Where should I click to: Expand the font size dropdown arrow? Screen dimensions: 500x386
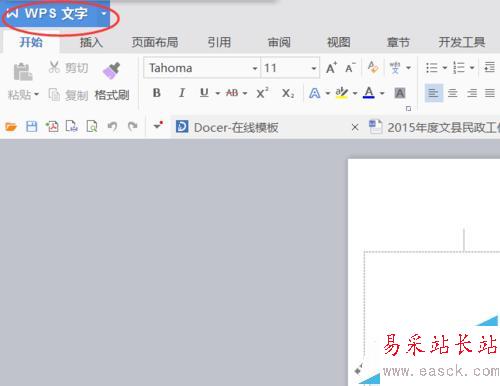tap(314, 68)
